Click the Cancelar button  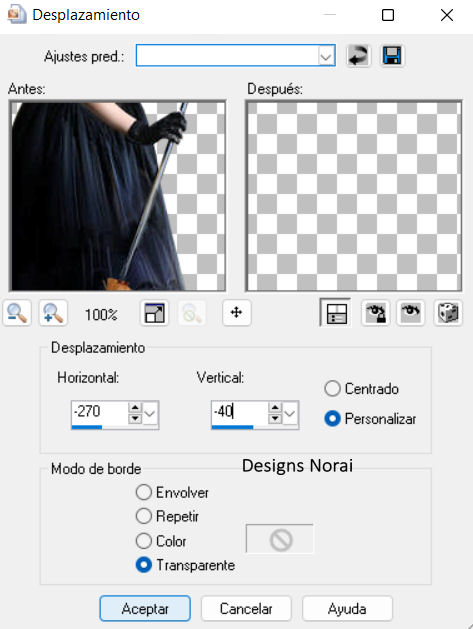[246, 609]
